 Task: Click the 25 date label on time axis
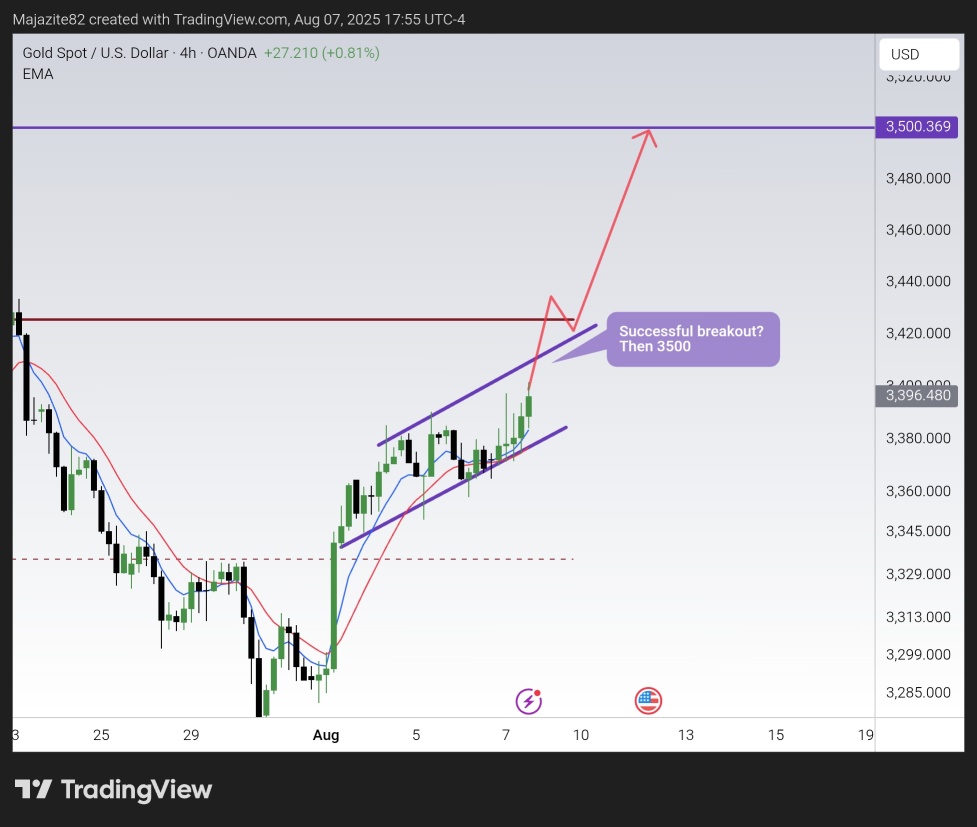[101, 735]
